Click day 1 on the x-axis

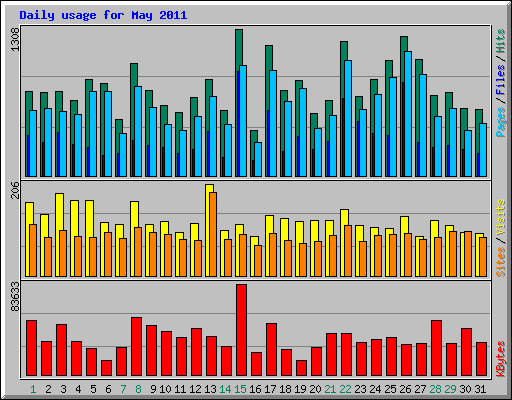33,389
